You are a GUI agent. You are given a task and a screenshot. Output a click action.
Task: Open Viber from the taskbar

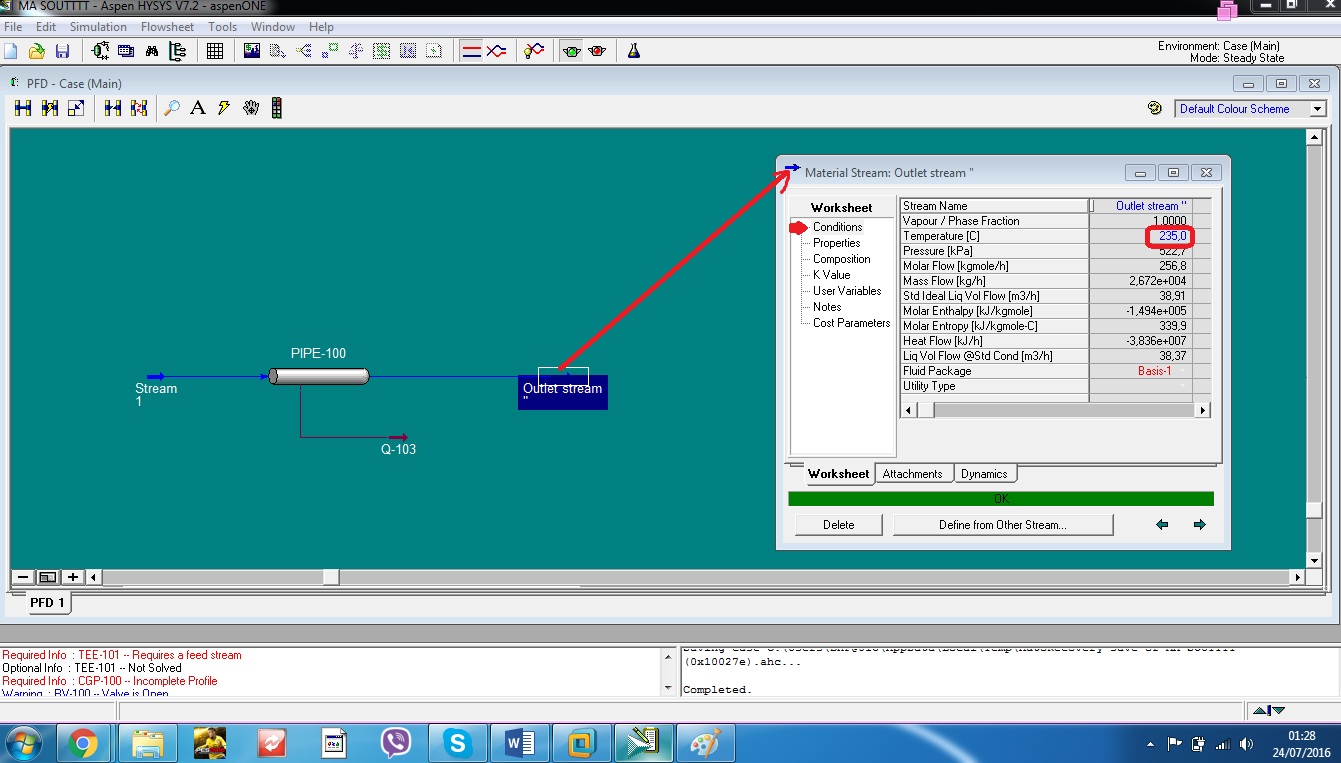(396, 743)
